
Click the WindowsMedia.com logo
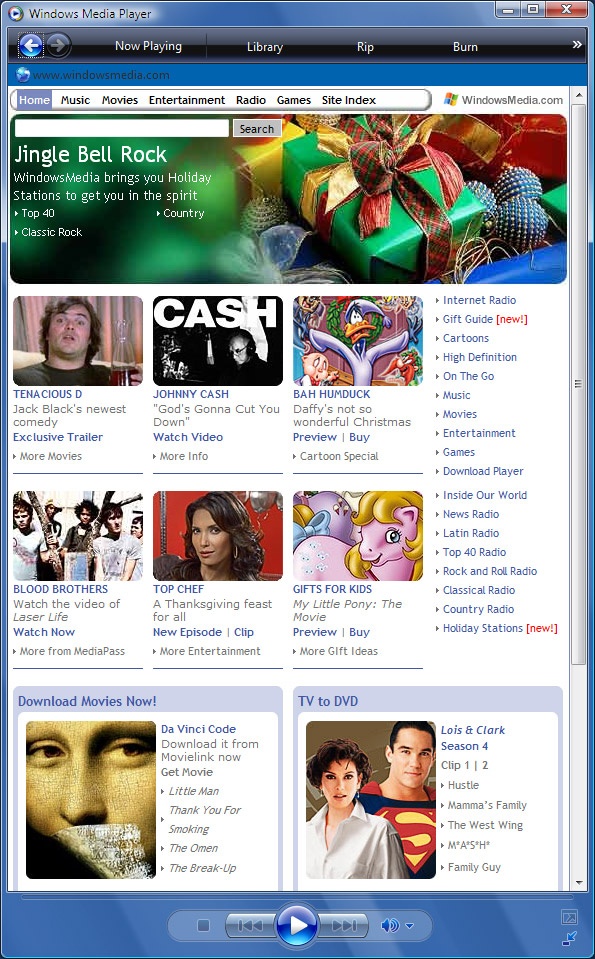pos(503,100)
